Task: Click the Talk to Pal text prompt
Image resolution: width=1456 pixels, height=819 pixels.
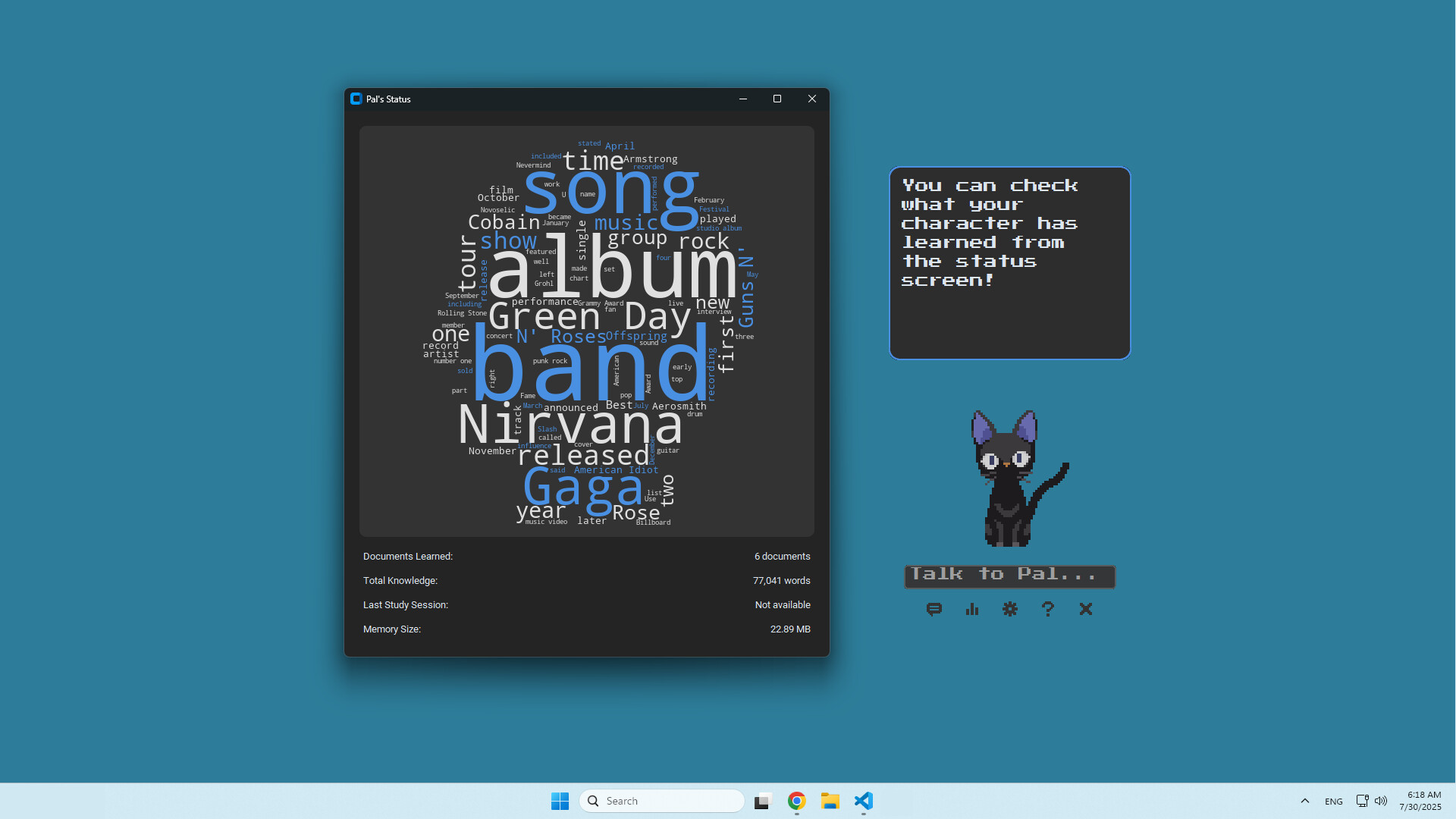Action: tap(1009, 576)
